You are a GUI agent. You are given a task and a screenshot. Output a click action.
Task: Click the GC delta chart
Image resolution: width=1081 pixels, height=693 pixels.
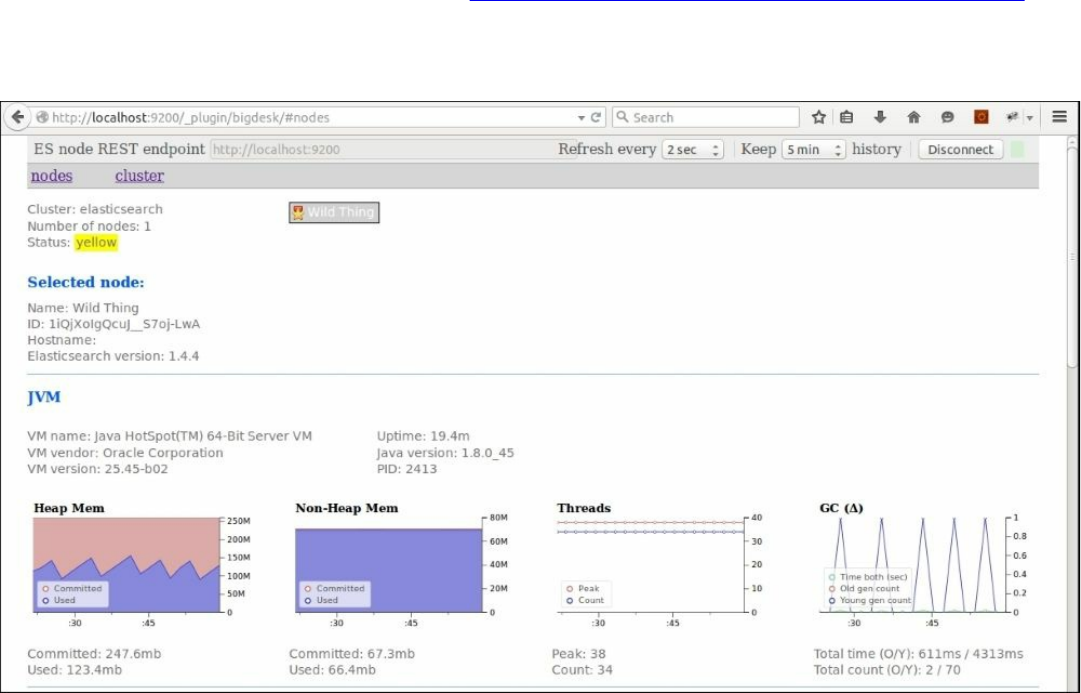(912, 565)
